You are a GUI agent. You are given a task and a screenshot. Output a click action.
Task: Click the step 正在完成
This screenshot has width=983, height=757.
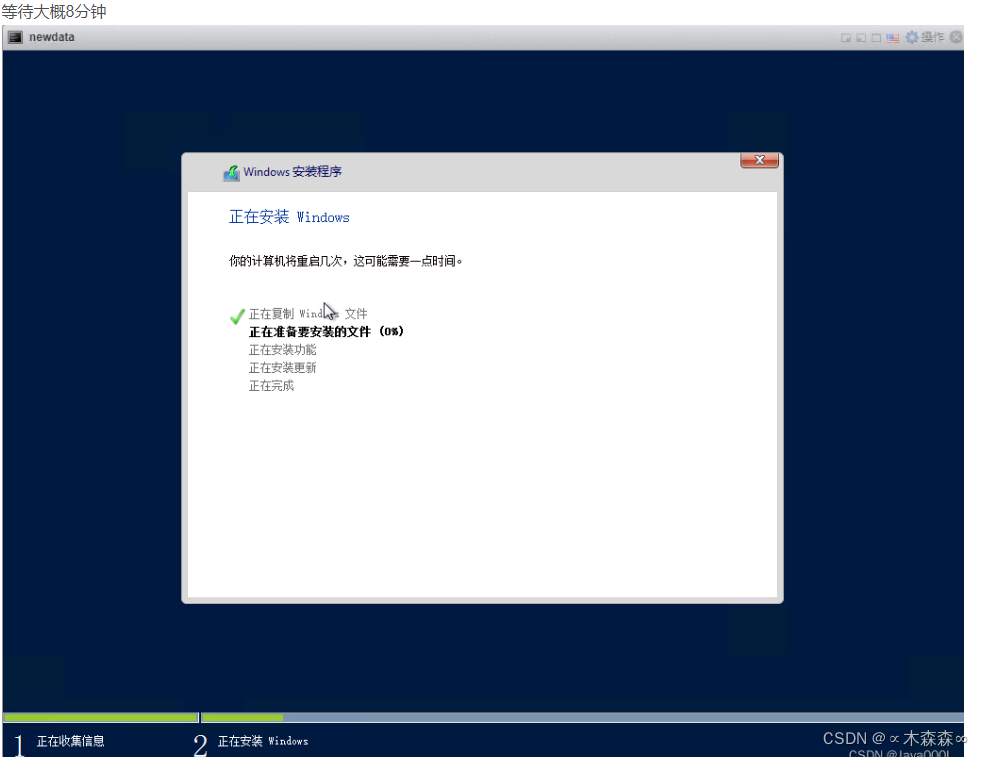pos(271,386)
